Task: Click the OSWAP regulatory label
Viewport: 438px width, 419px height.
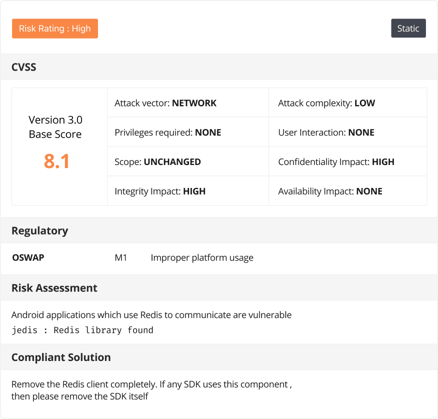Action: point(28,258)
